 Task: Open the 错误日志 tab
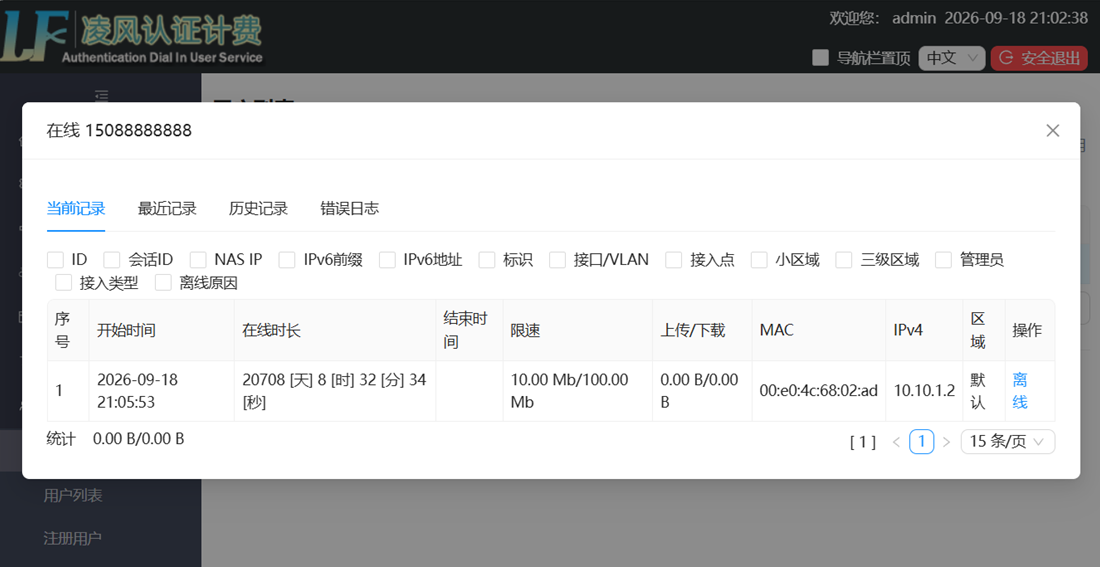point(349,208)
